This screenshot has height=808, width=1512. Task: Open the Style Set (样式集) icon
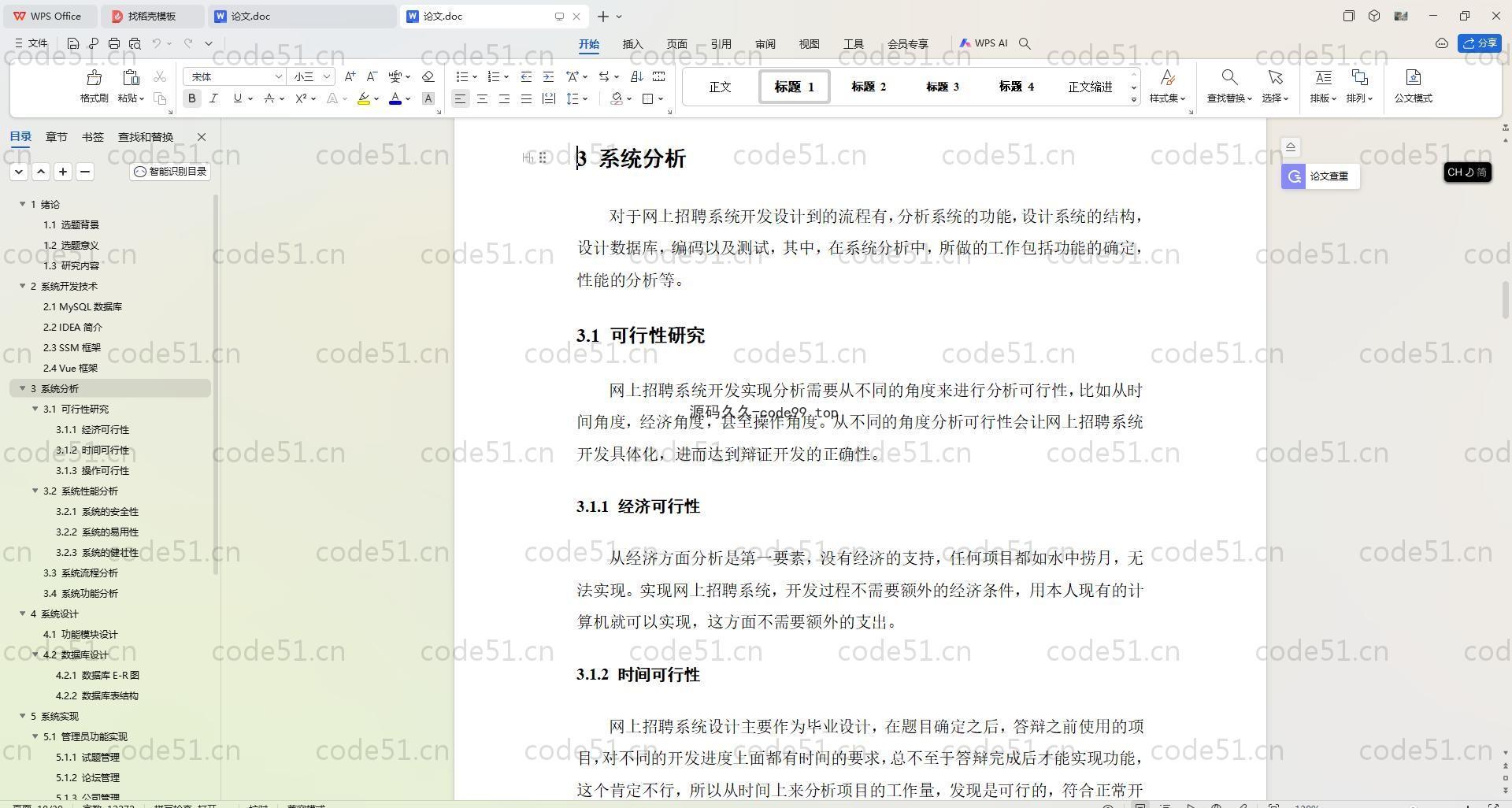coord(1167,77)
